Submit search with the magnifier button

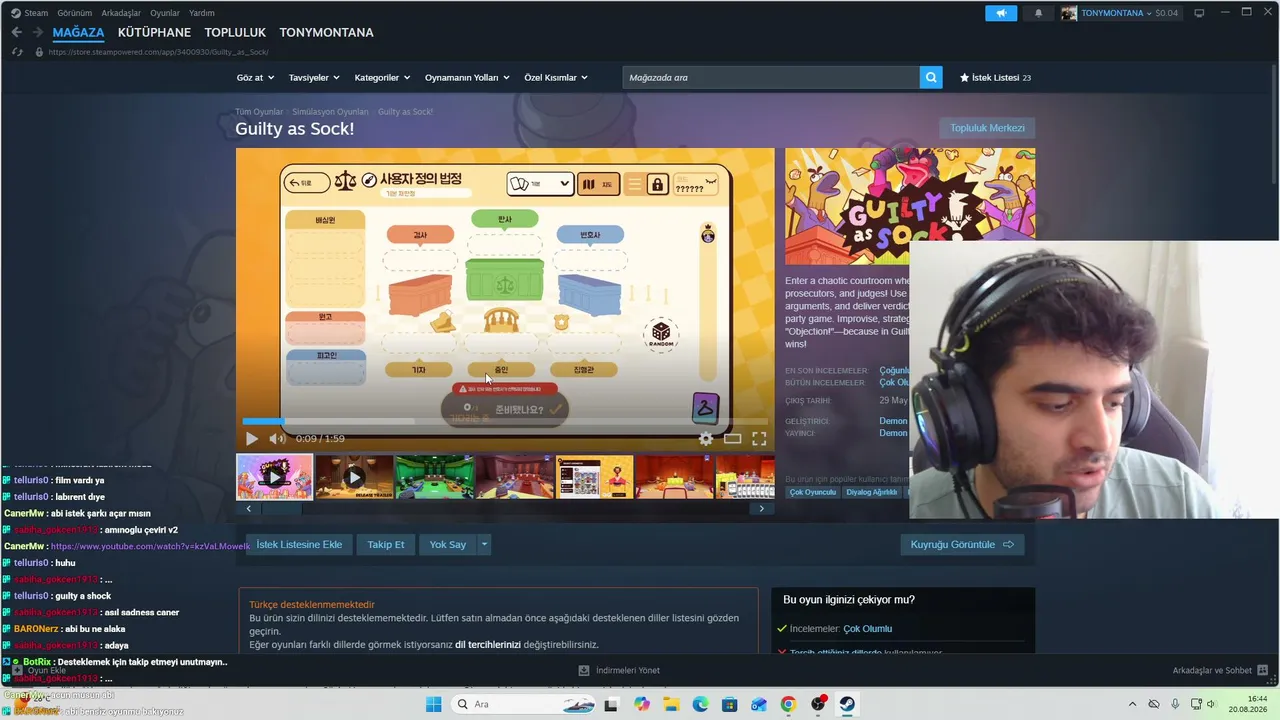click(x=931, y=77)
